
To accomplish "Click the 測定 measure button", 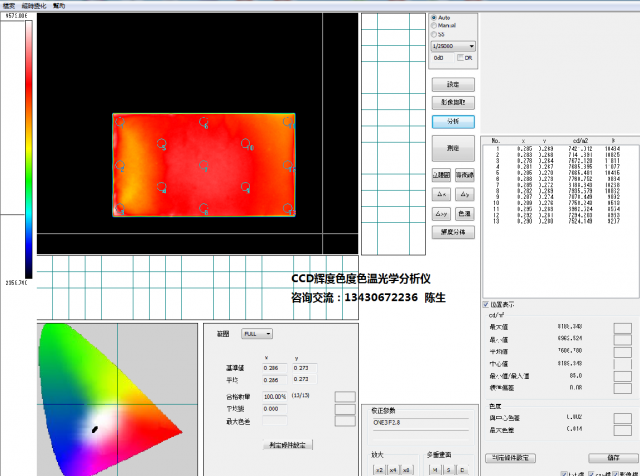I will [x=452, y=148].
